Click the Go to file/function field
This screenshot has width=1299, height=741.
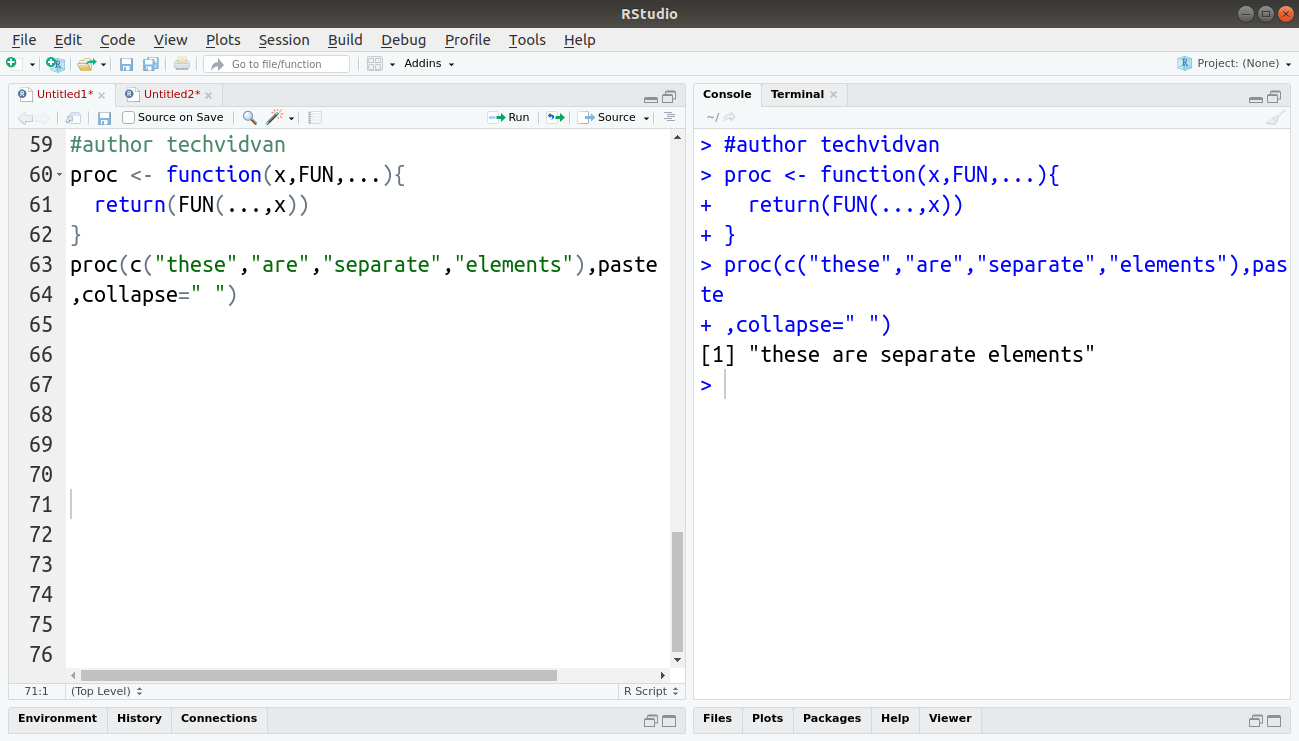pos(277,62)
